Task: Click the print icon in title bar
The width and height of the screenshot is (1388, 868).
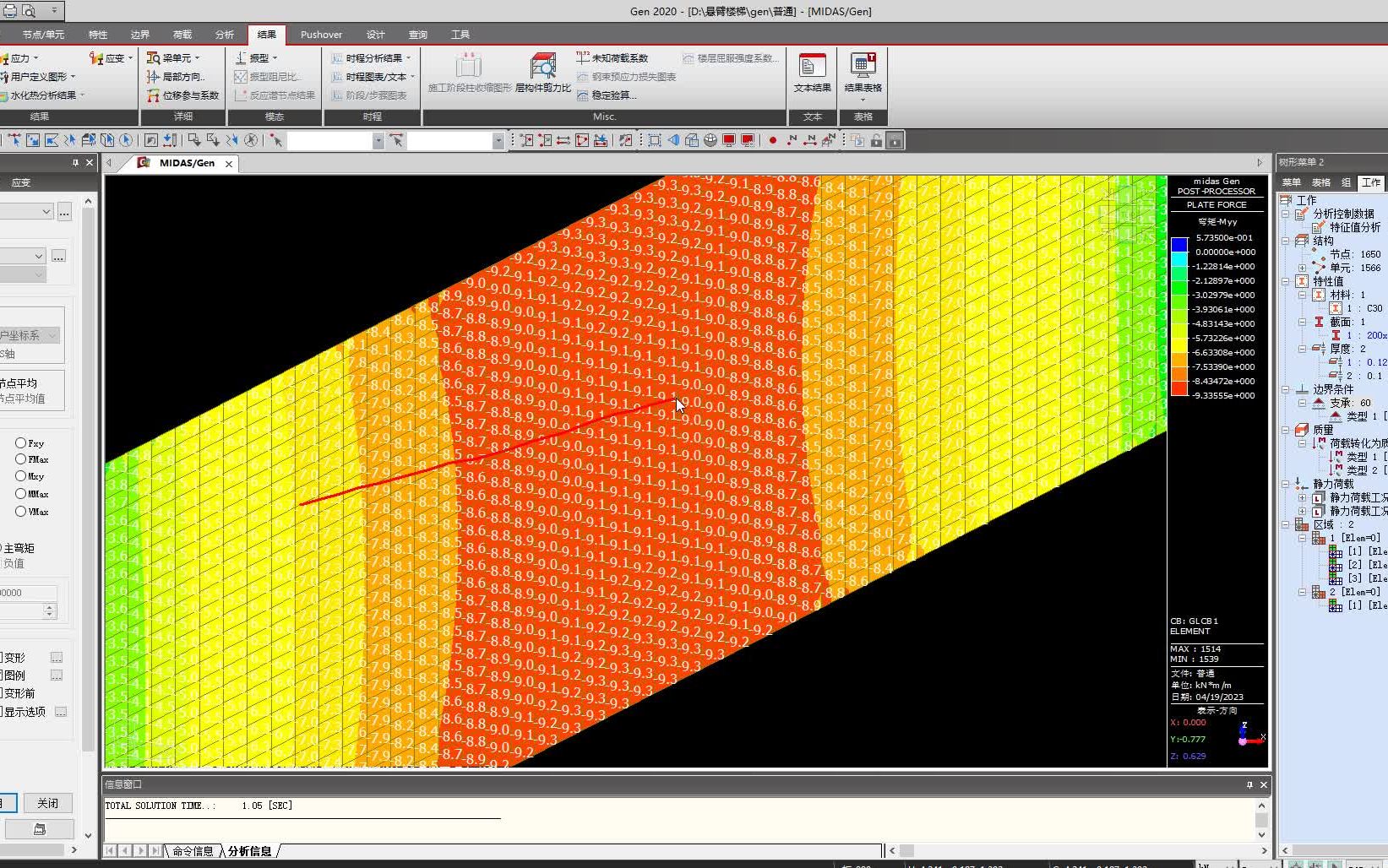Action: (x=10, y=11)
